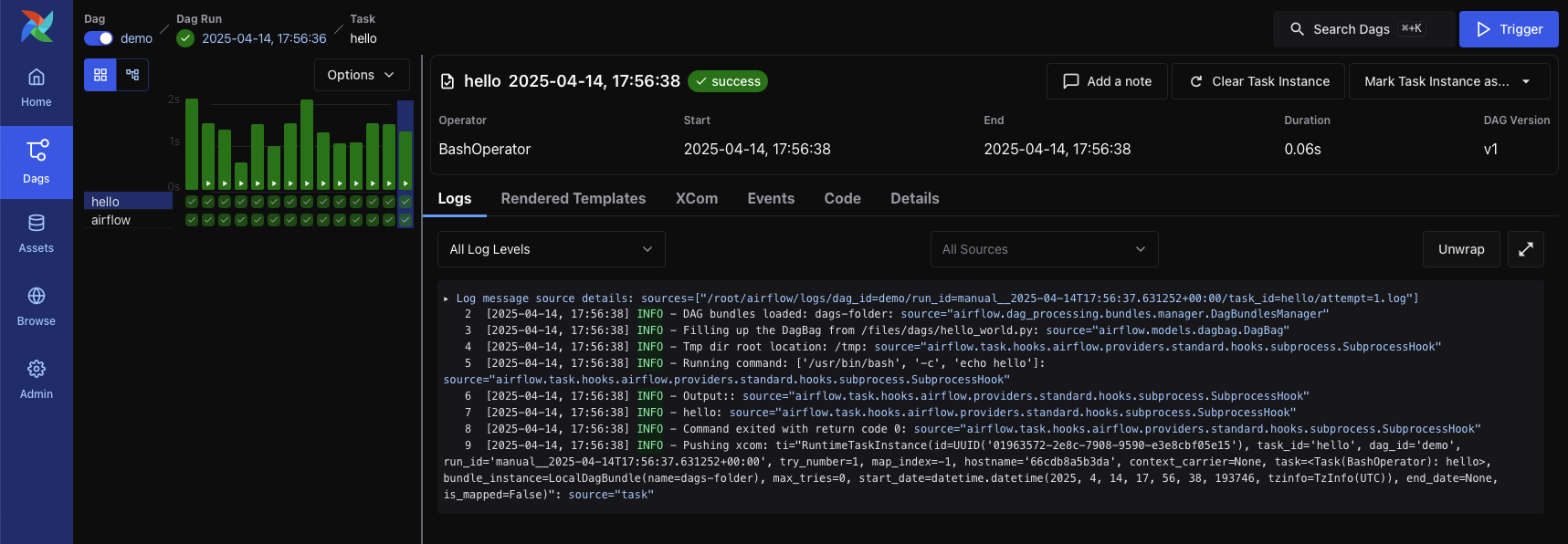Open the Options dropdown
The width and height of the screenshot is (1568, 544).
(361, 75)
